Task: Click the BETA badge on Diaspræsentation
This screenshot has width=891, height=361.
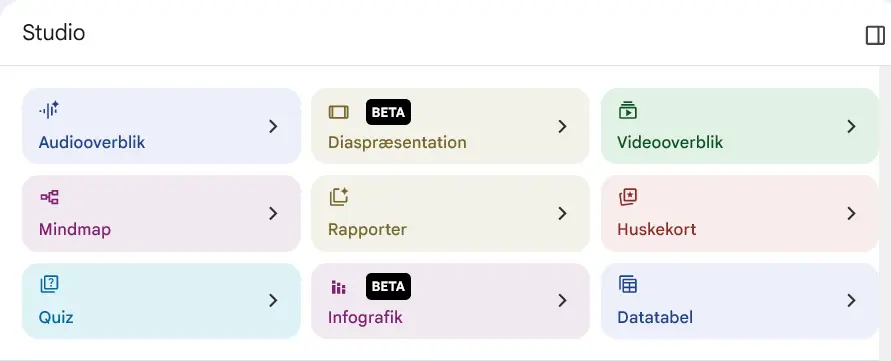Action: point(388,112)
